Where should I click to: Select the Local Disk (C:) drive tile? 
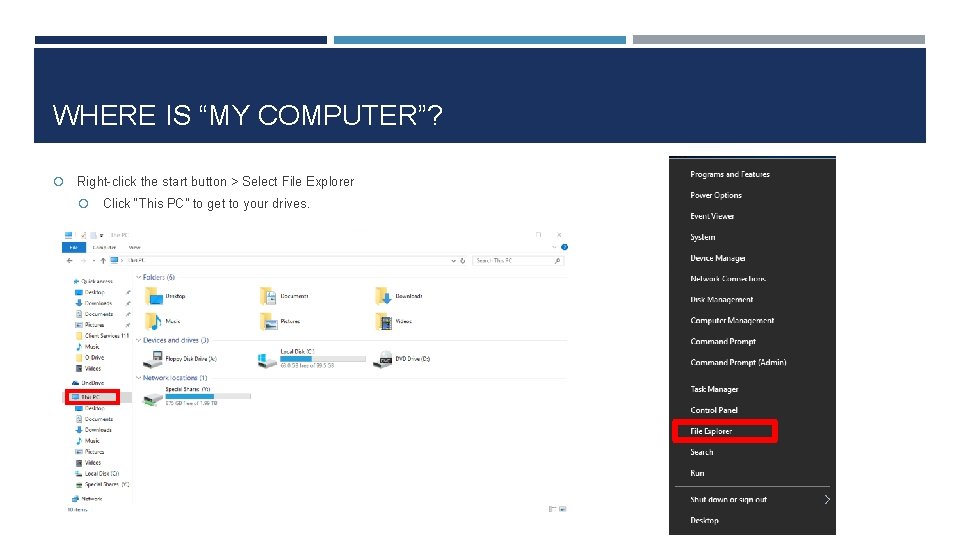(311, 359)
